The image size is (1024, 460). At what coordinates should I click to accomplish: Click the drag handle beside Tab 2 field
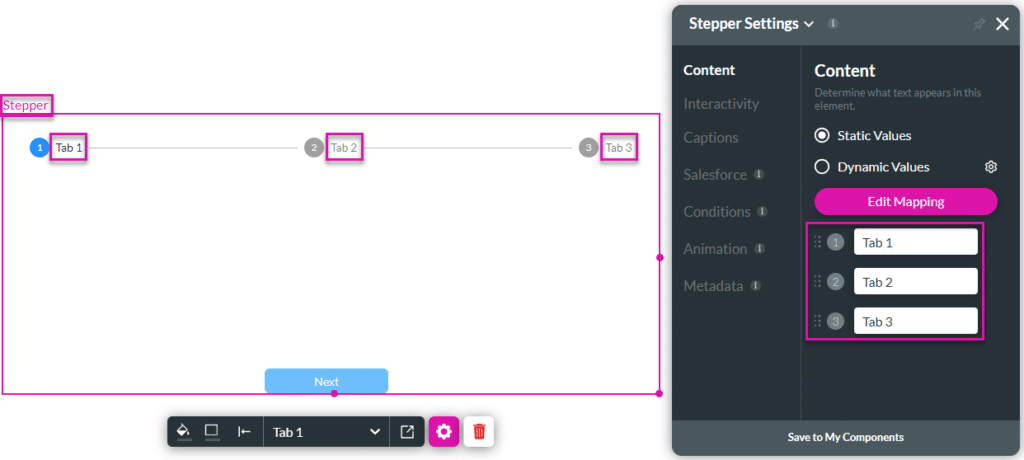coord(817,281)
